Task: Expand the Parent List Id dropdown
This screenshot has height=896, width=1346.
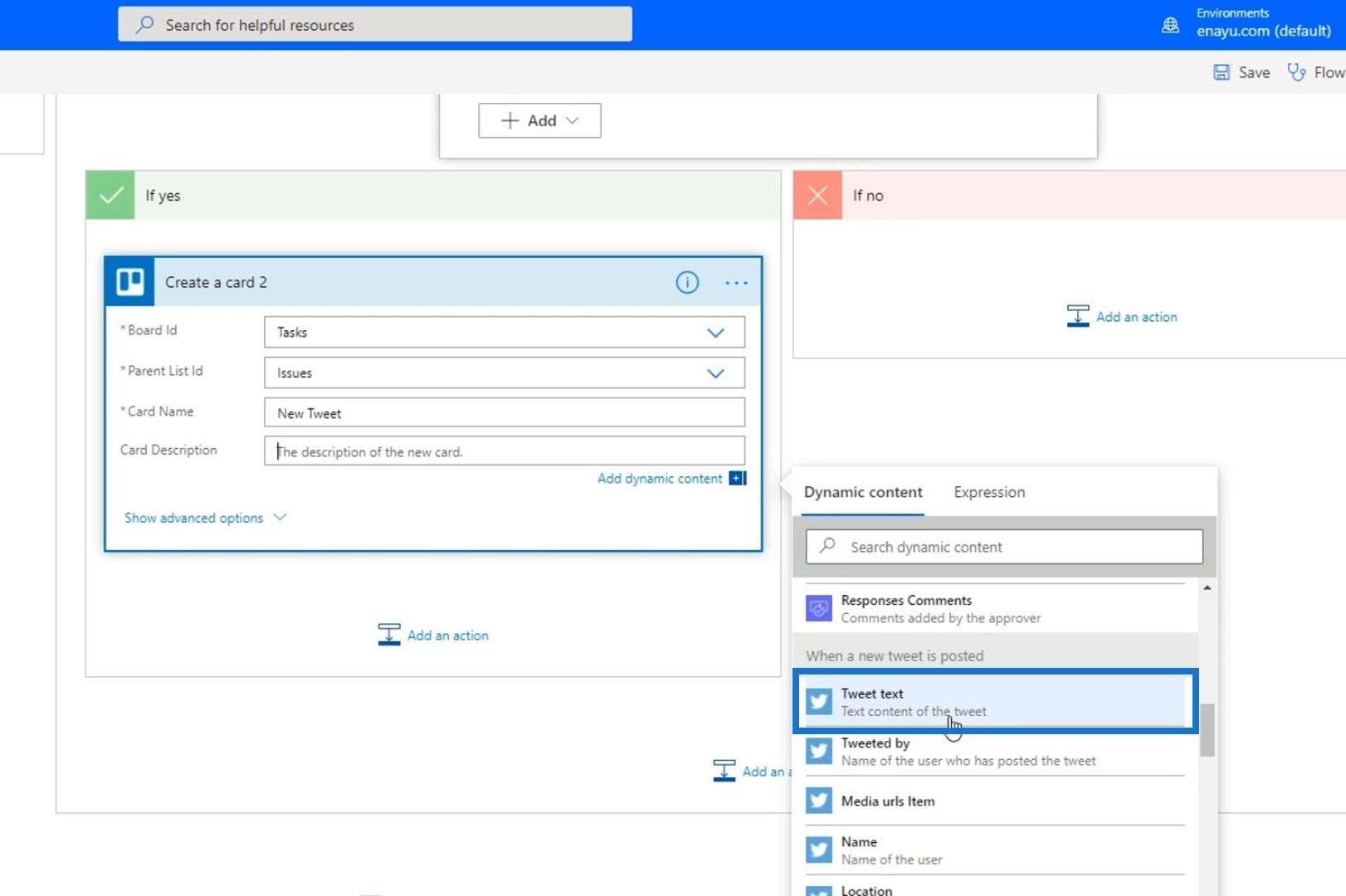Action: coord(715,373)
